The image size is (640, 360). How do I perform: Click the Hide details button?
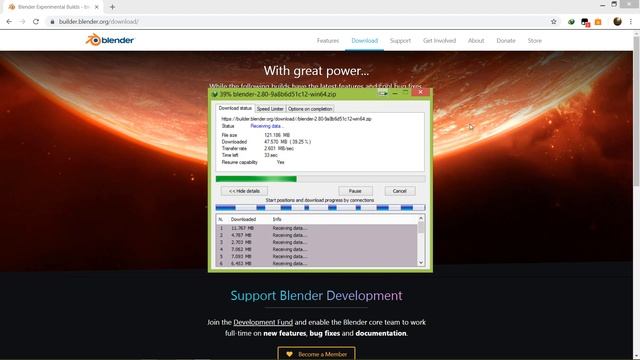(244, 191)
